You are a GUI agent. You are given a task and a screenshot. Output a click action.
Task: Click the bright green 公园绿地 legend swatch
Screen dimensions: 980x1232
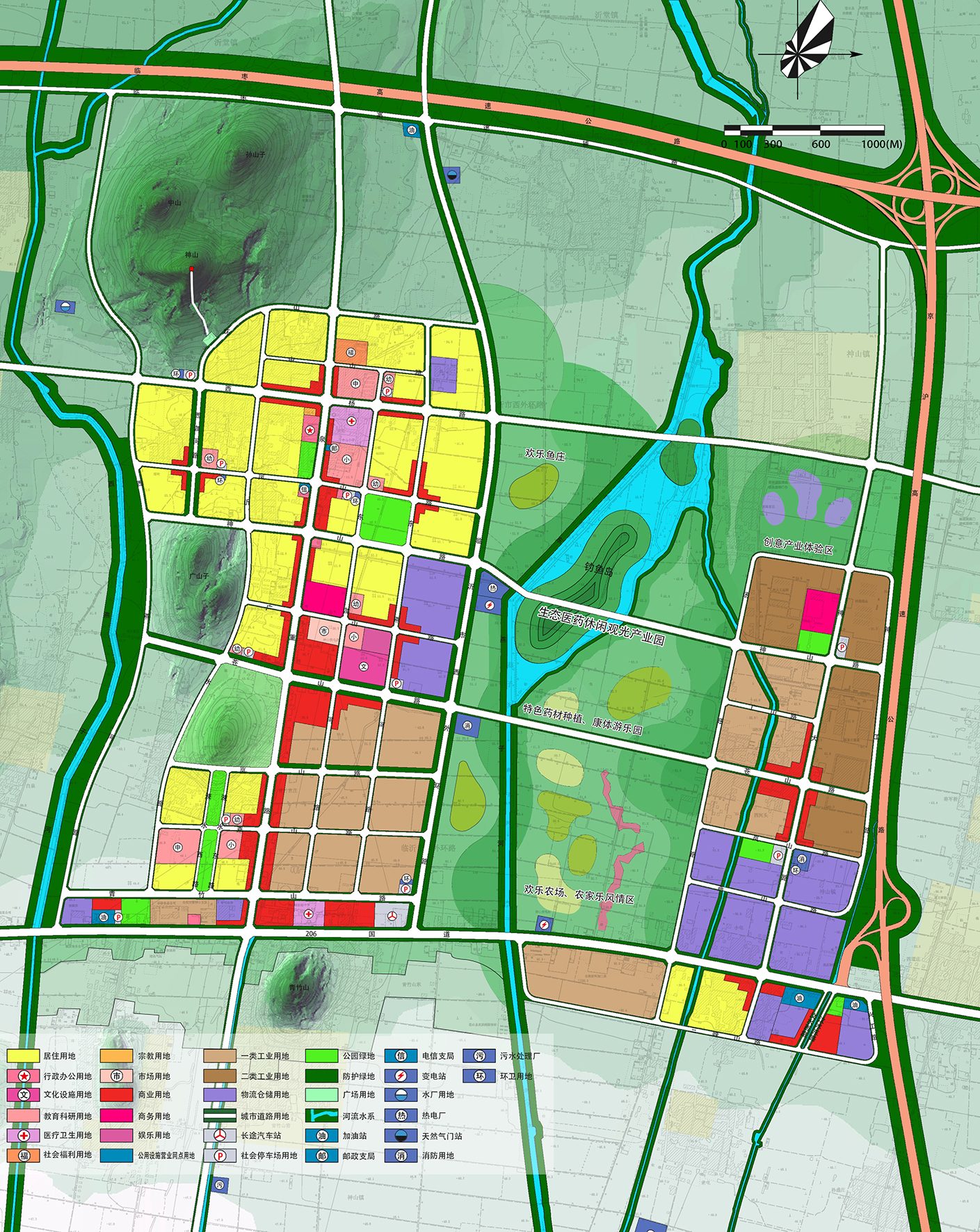pyautogui.click(x=322, y=1055)
